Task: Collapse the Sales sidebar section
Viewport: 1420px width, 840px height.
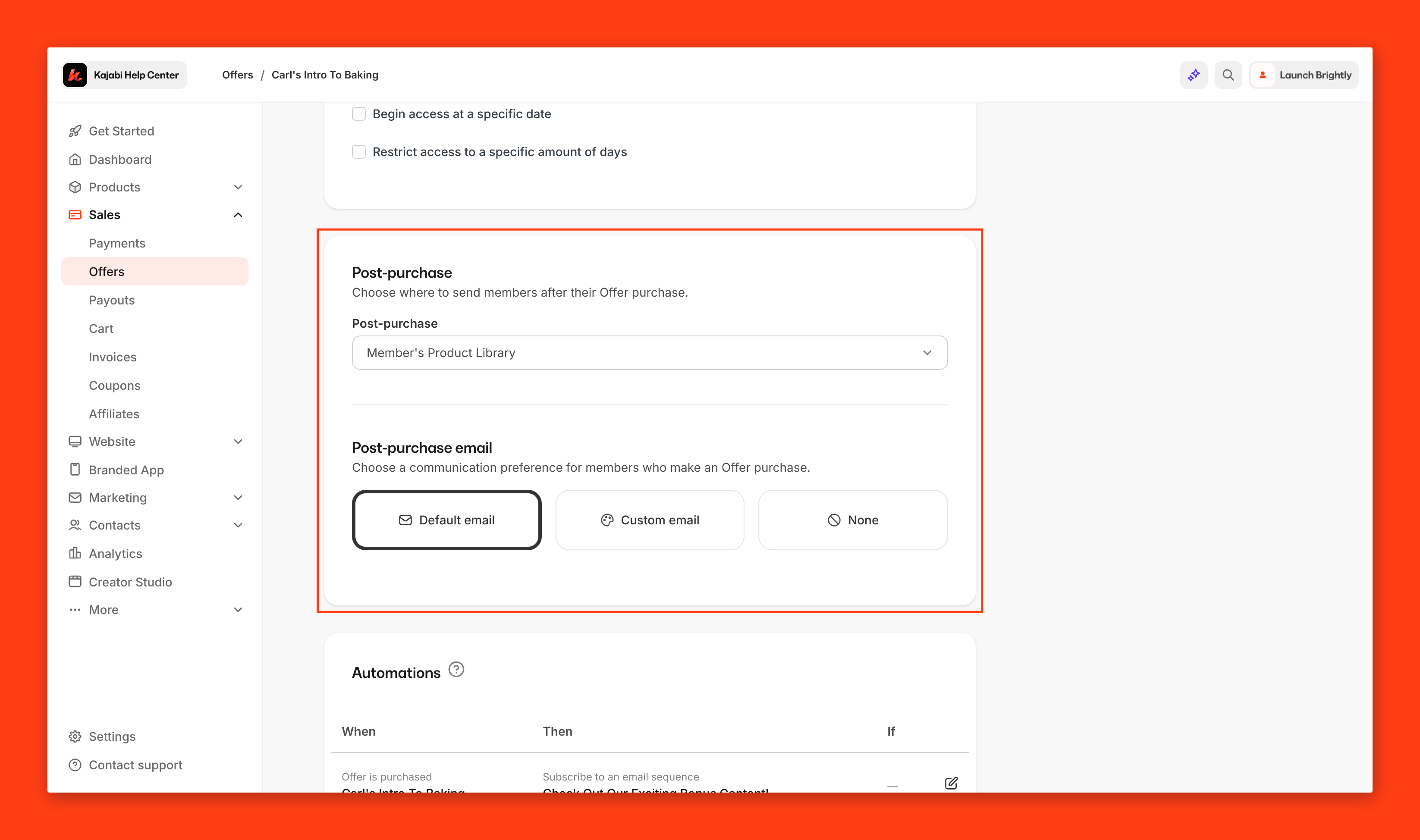Action: pyautogui.click(x=238, y=215)
